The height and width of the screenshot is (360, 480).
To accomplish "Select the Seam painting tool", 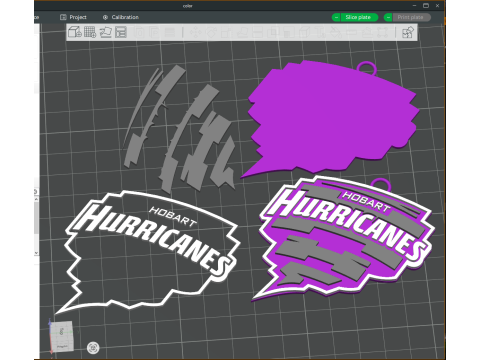I will coord(304,32).
